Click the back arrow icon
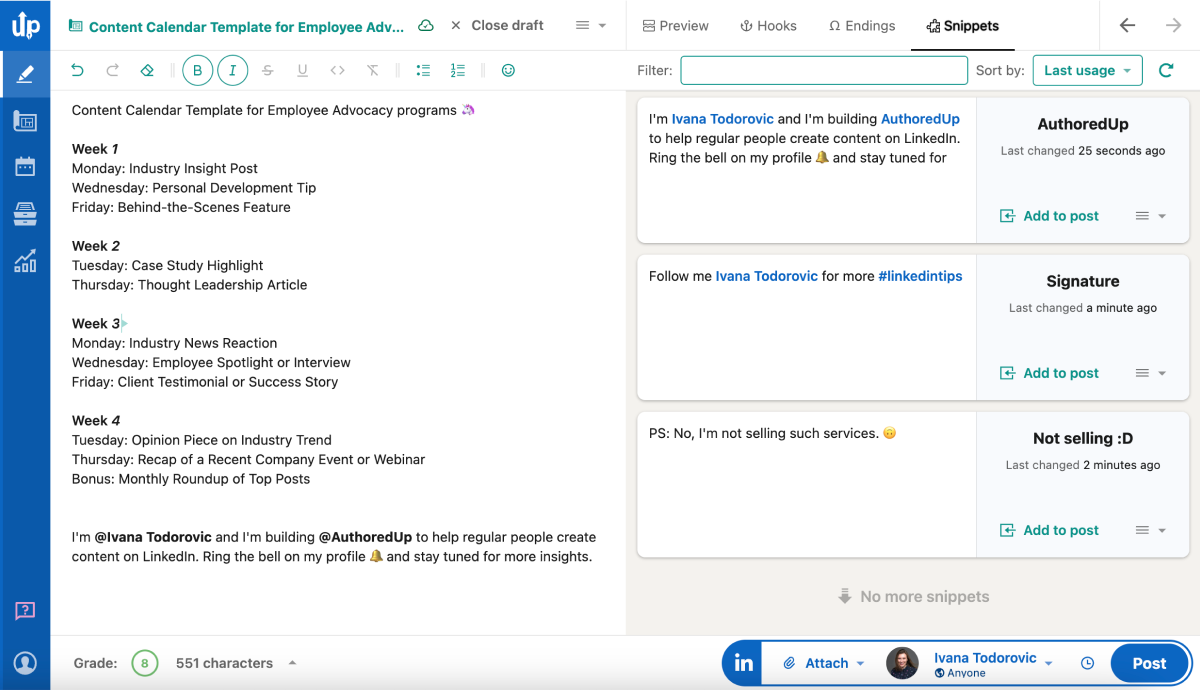The width and height of the screenshot is (1200, 690). click(1127, 25)
